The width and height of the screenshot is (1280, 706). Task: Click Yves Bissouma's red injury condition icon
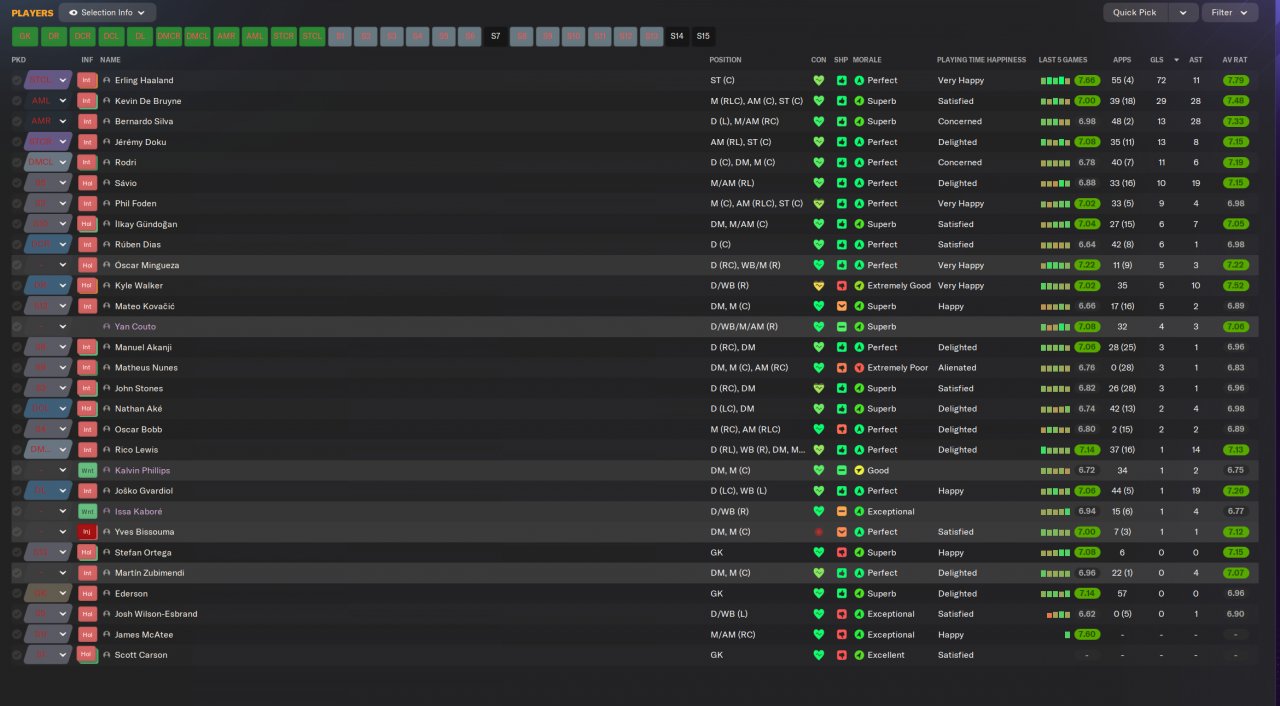click(x=819, y=532)
